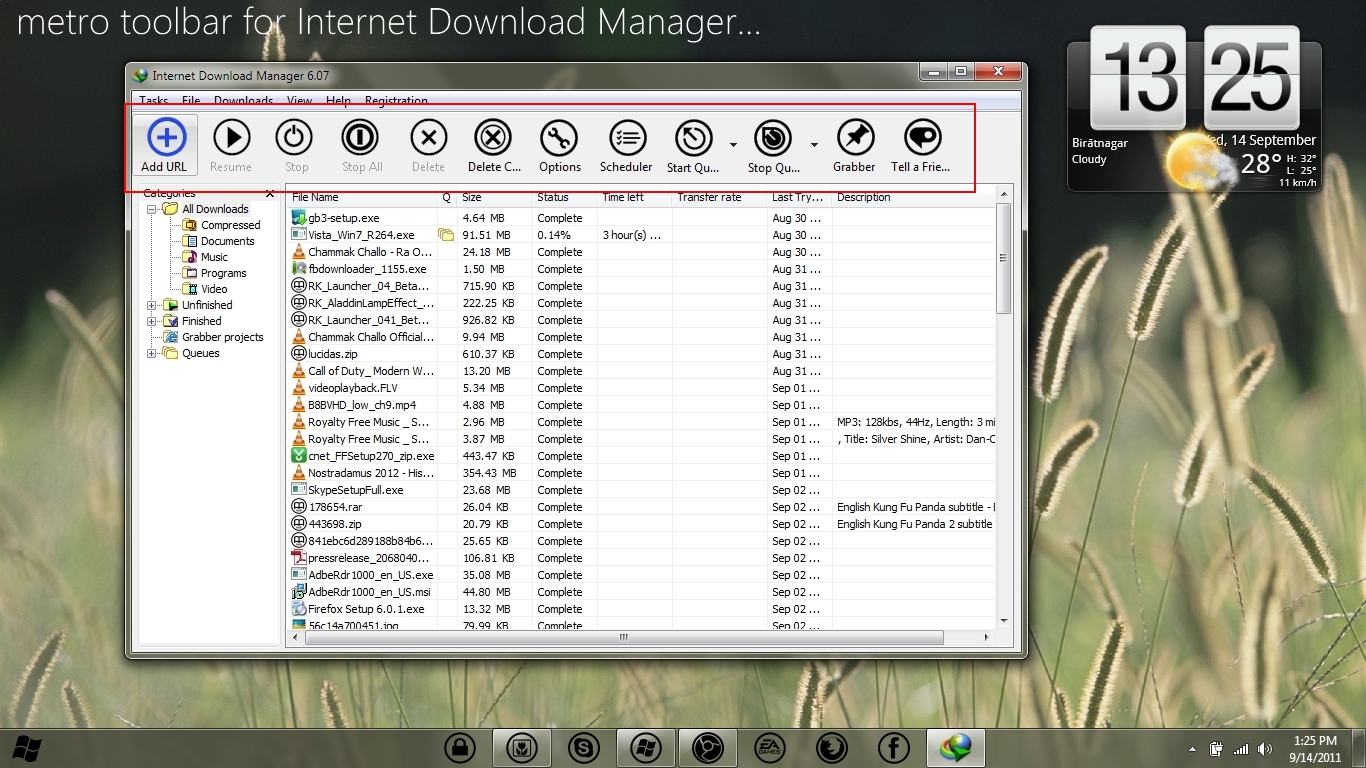Open the Grabber pin icon
The width and height of the screenshot is (1366, 768).
855,137
